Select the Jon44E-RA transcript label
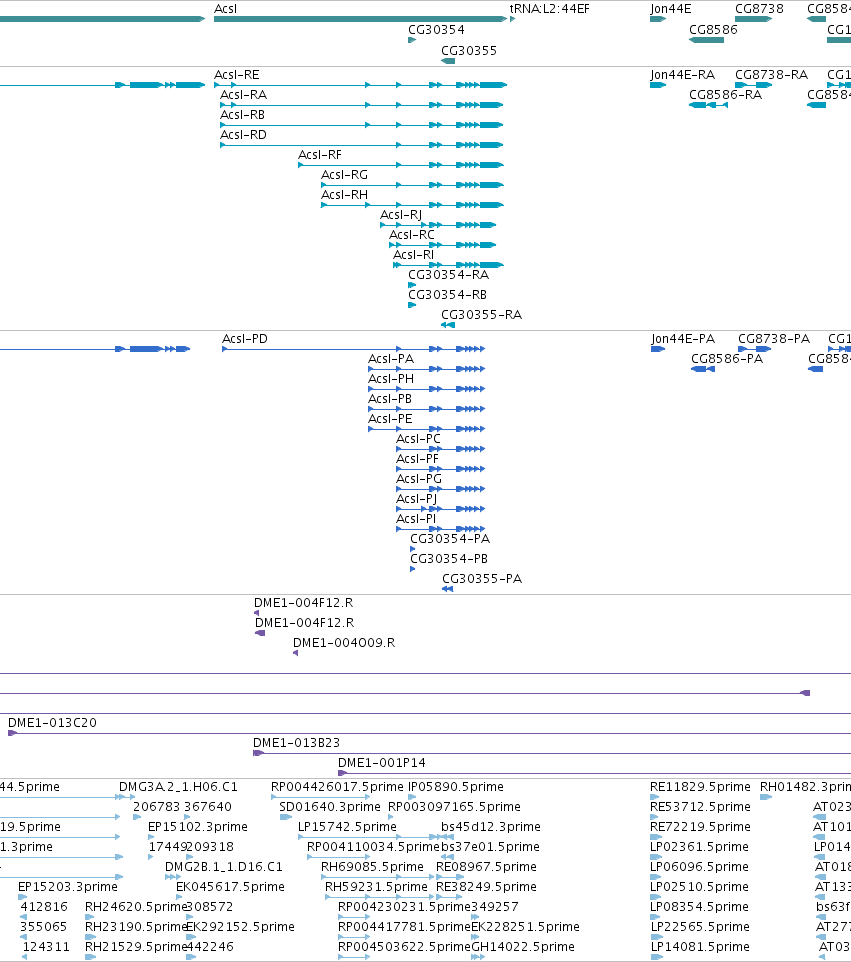The height and width of the screenshot is (962, 851). click(683, 75)
